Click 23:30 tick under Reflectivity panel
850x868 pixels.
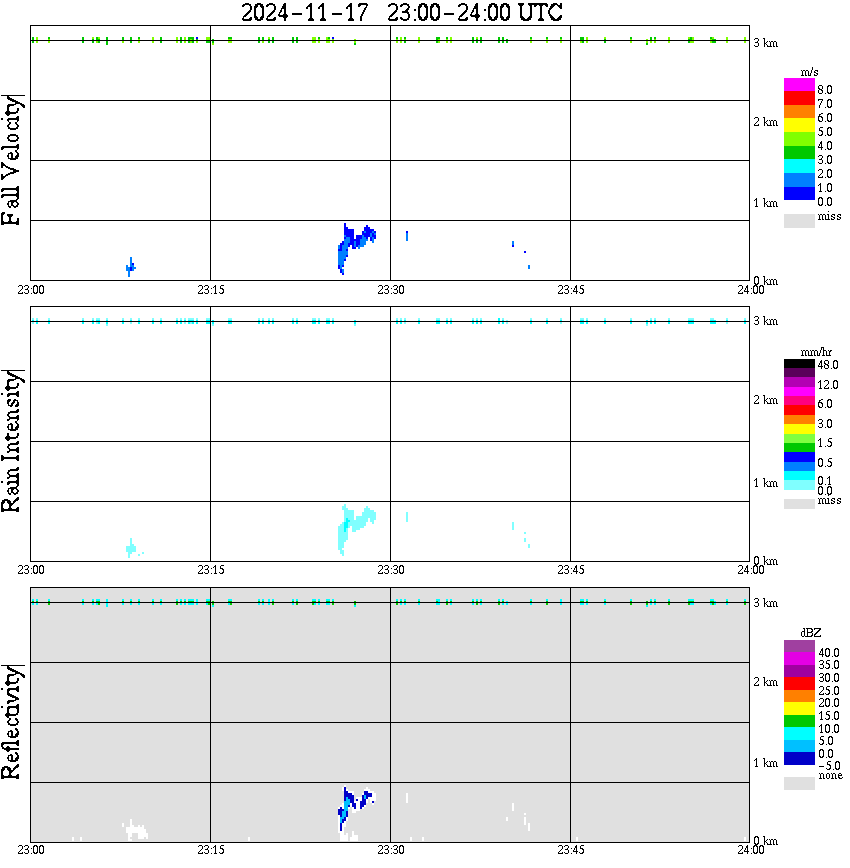(x=391, y=850)
